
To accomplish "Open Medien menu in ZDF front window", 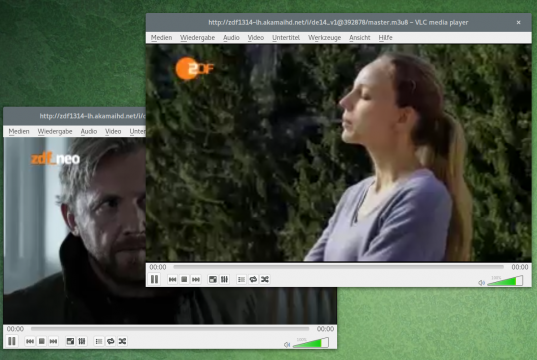I will click(x=161, y=38).
